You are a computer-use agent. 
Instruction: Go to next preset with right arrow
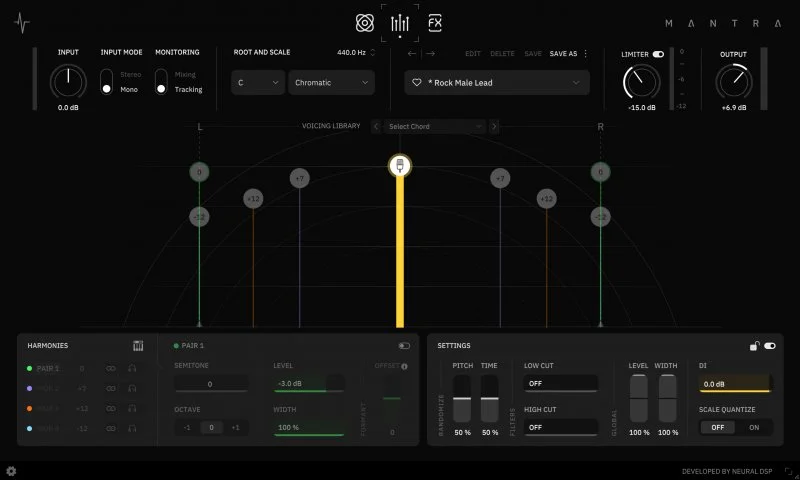coord(431,54)
